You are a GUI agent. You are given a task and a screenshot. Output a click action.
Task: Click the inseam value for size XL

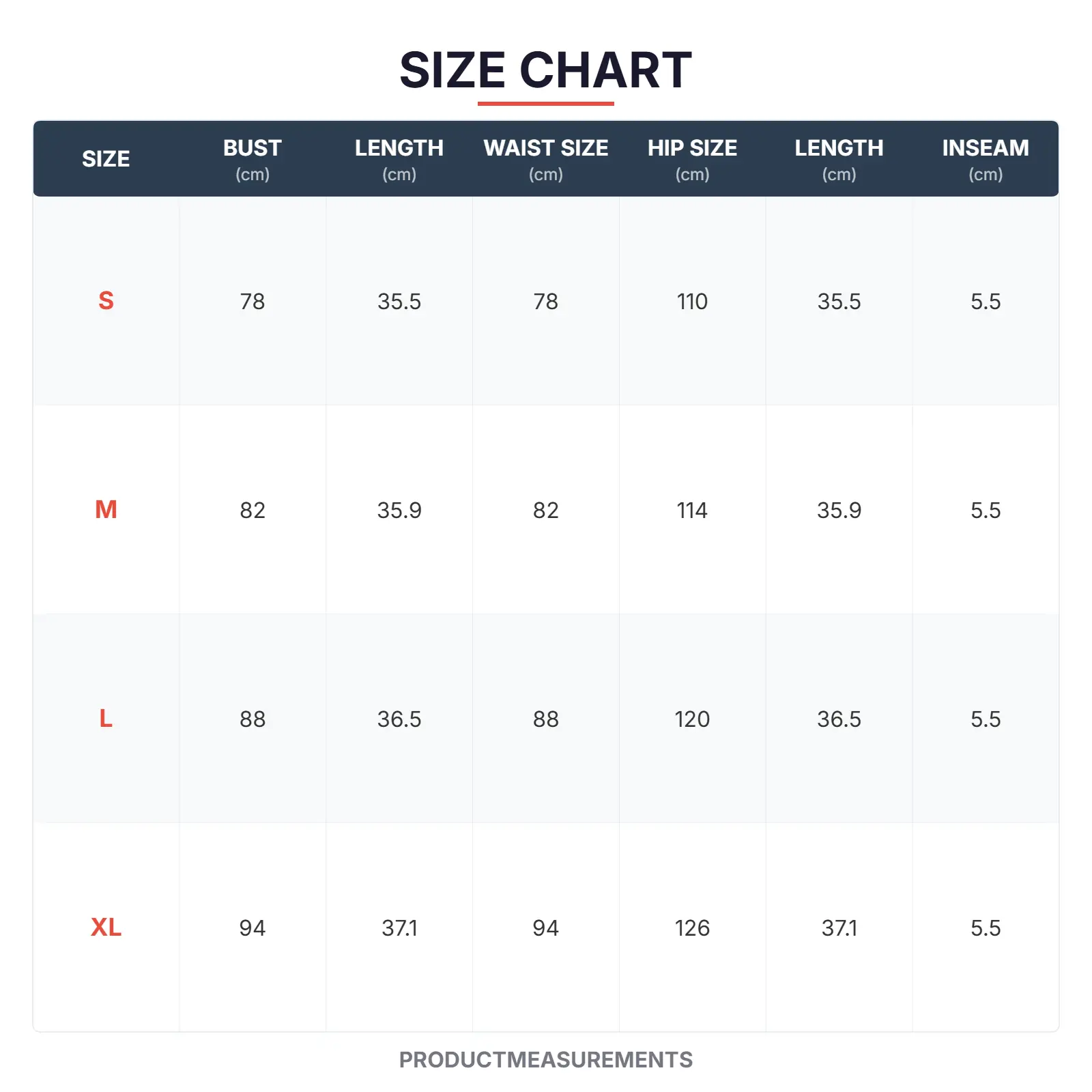tap(986, 928)
